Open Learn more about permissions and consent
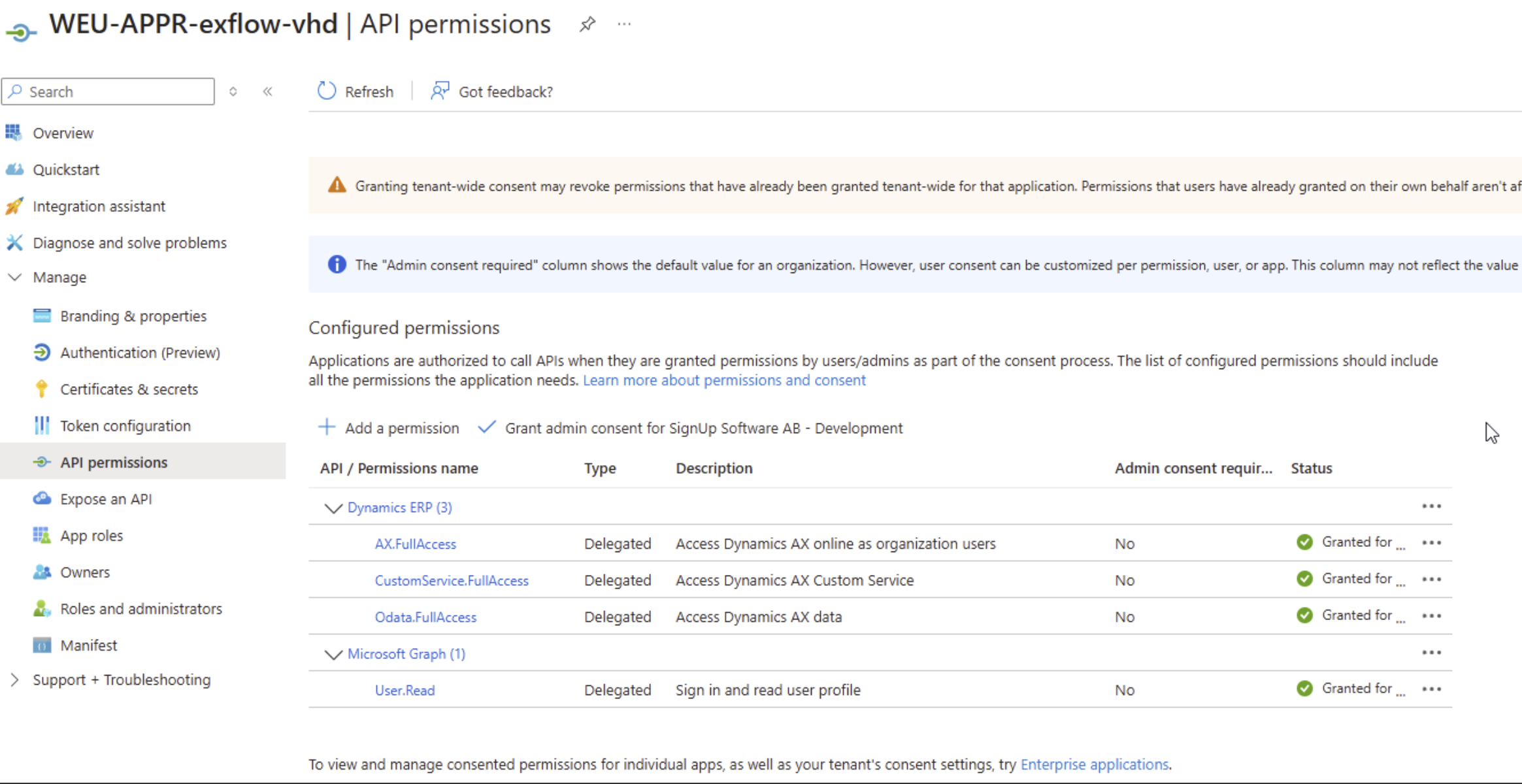 coord(724,380)
